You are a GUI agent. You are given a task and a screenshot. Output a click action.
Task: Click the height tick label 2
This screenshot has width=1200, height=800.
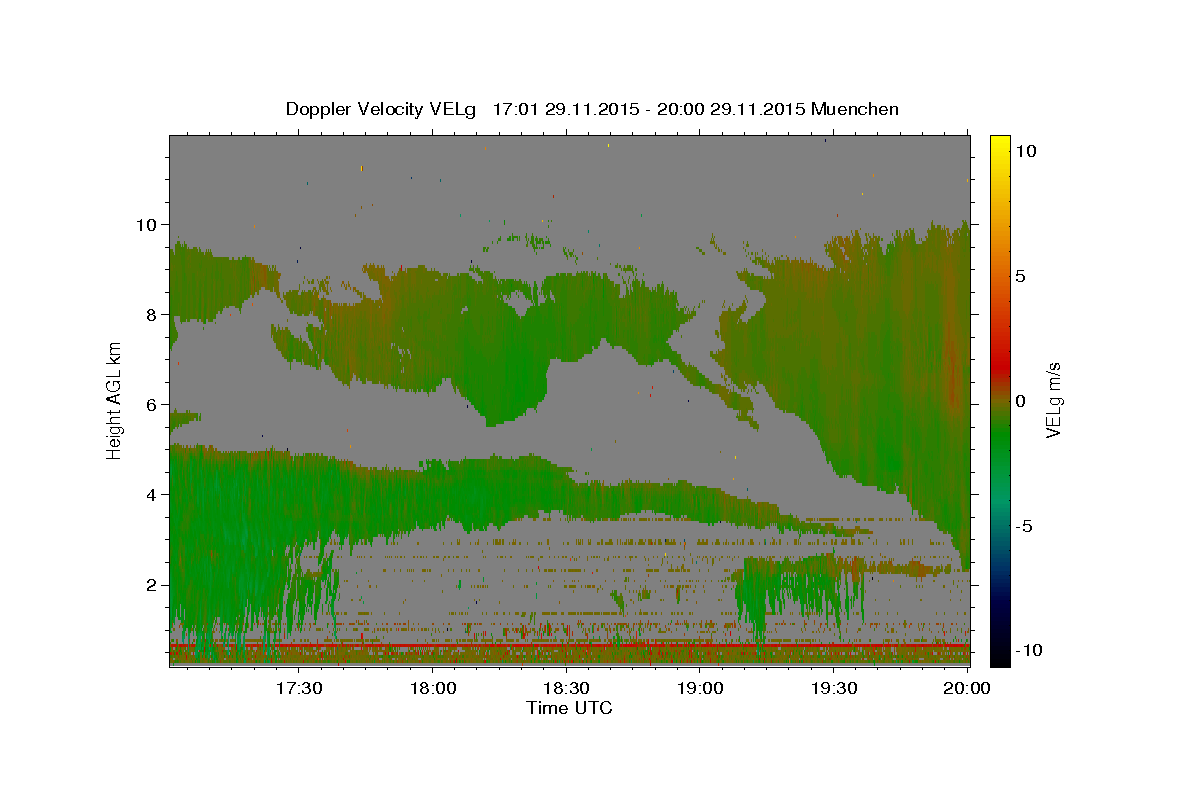coord(150,584)
